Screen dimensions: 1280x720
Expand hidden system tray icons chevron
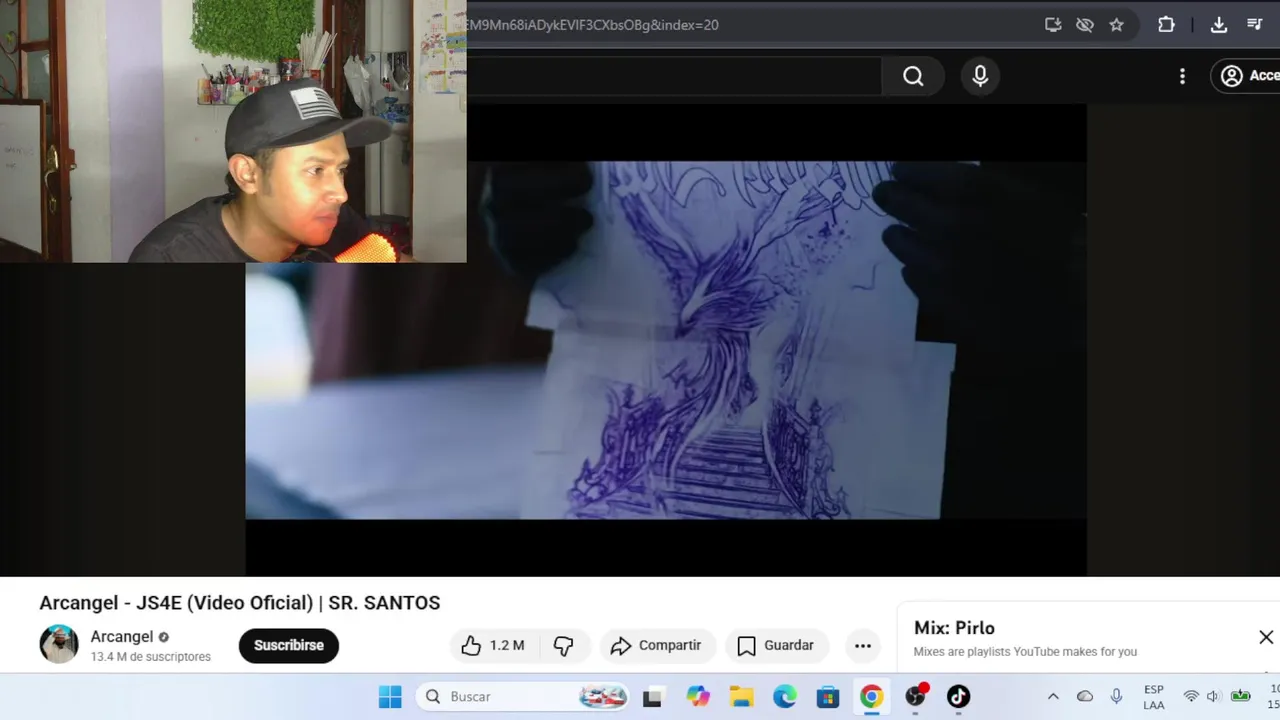(x=1053, y=697)
